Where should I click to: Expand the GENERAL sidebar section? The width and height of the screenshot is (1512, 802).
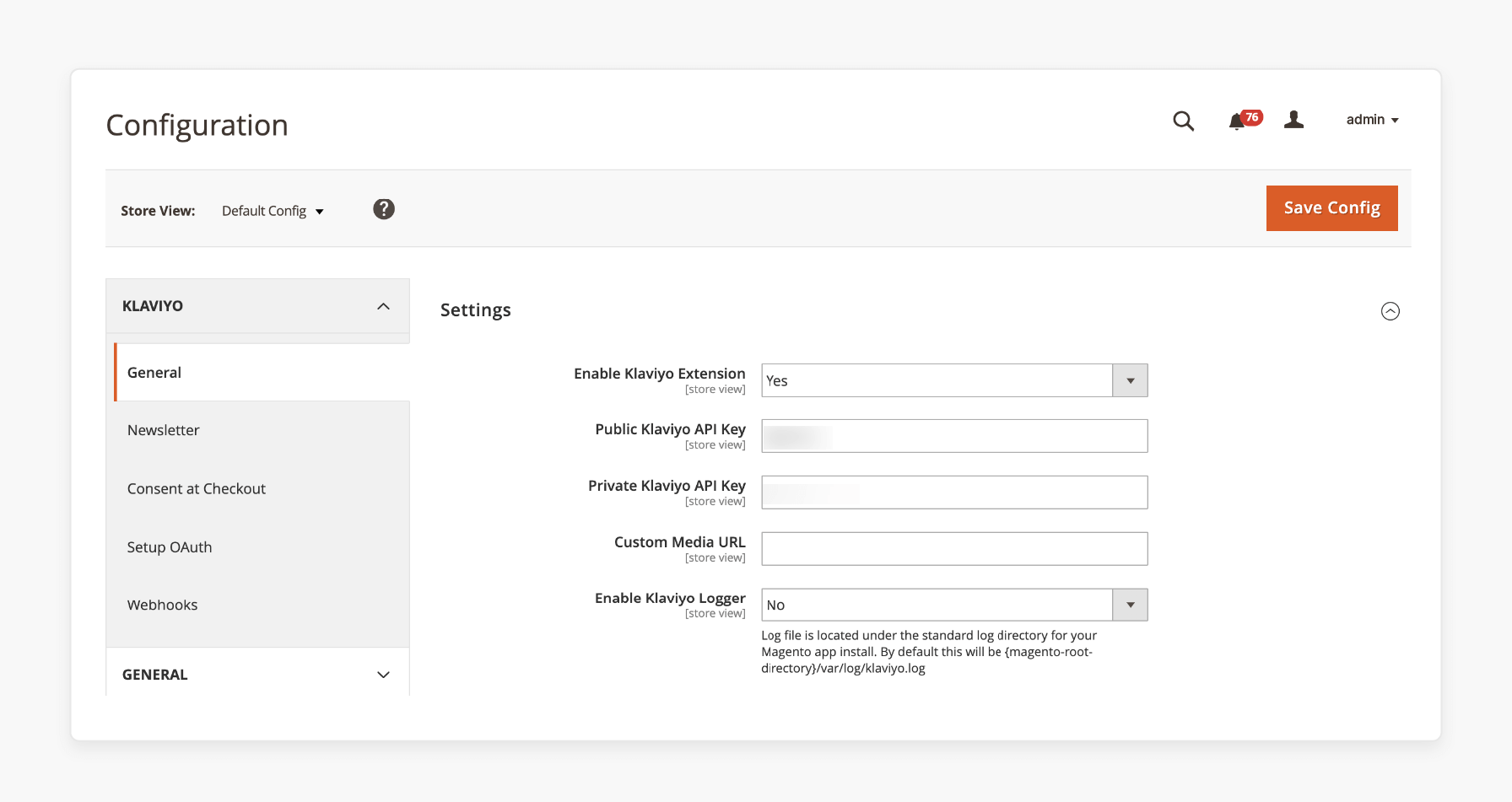(257, 675)
